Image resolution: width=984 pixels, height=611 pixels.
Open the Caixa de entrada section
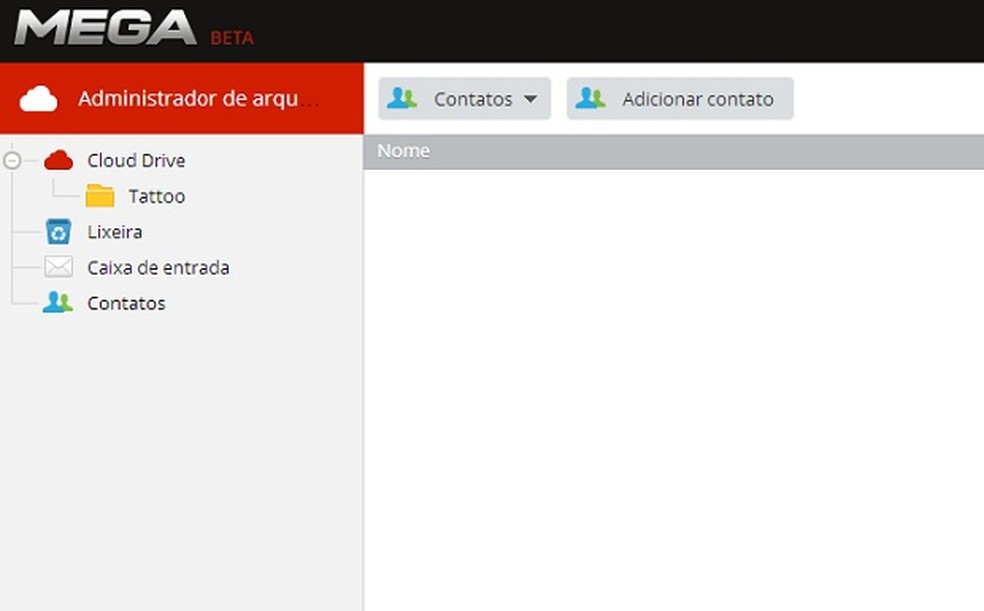pos(157,267)
